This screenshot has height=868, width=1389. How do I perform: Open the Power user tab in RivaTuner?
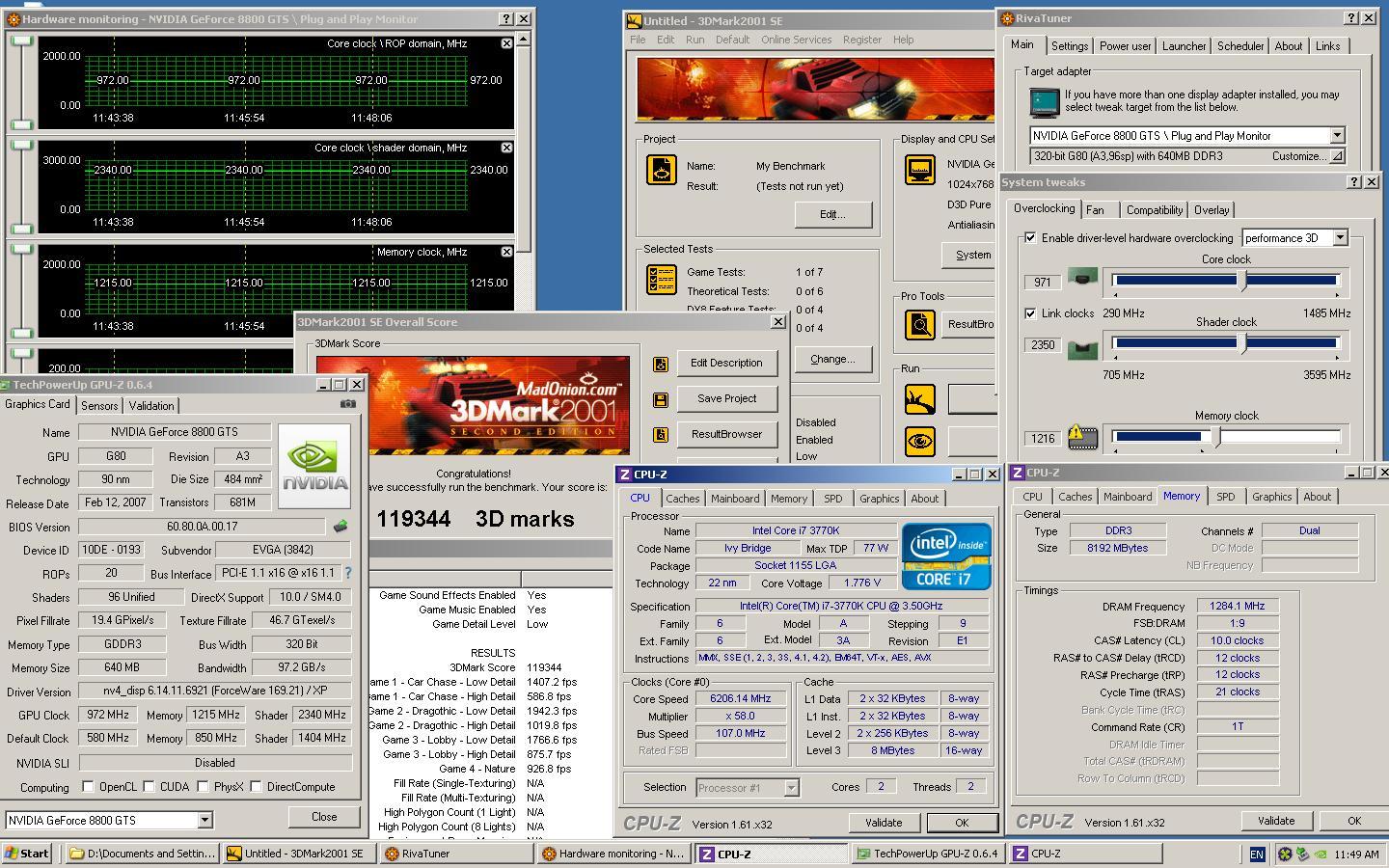click(x=1125, y=46)
